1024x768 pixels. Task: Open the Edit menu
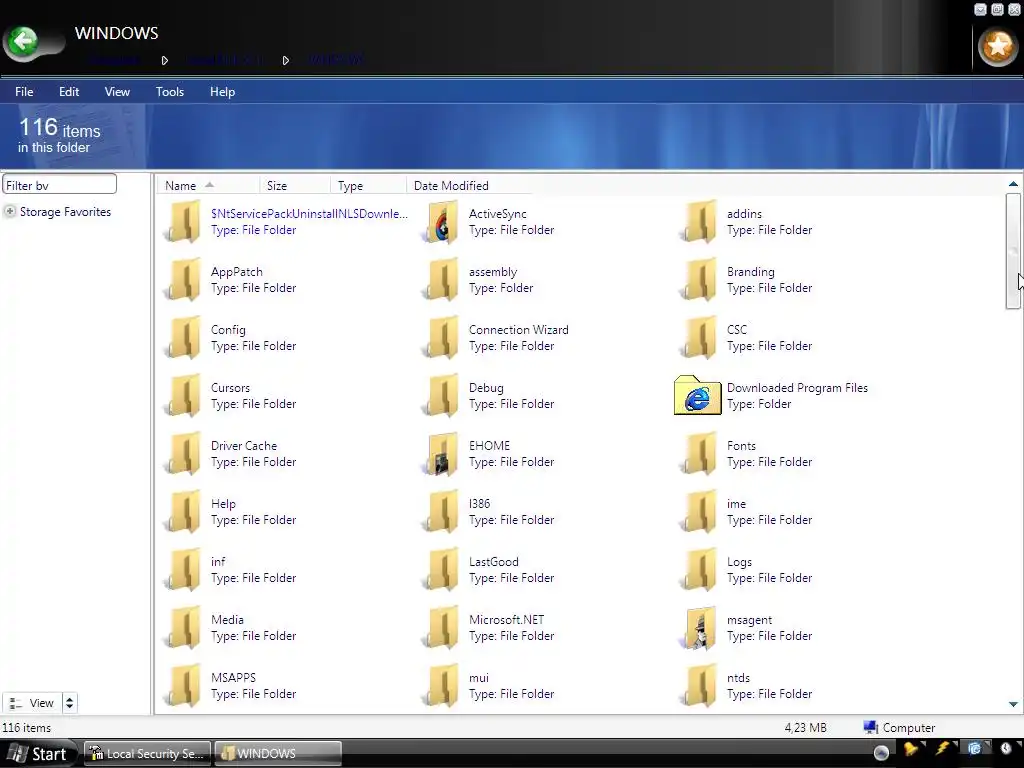click(x=69, y=91)
